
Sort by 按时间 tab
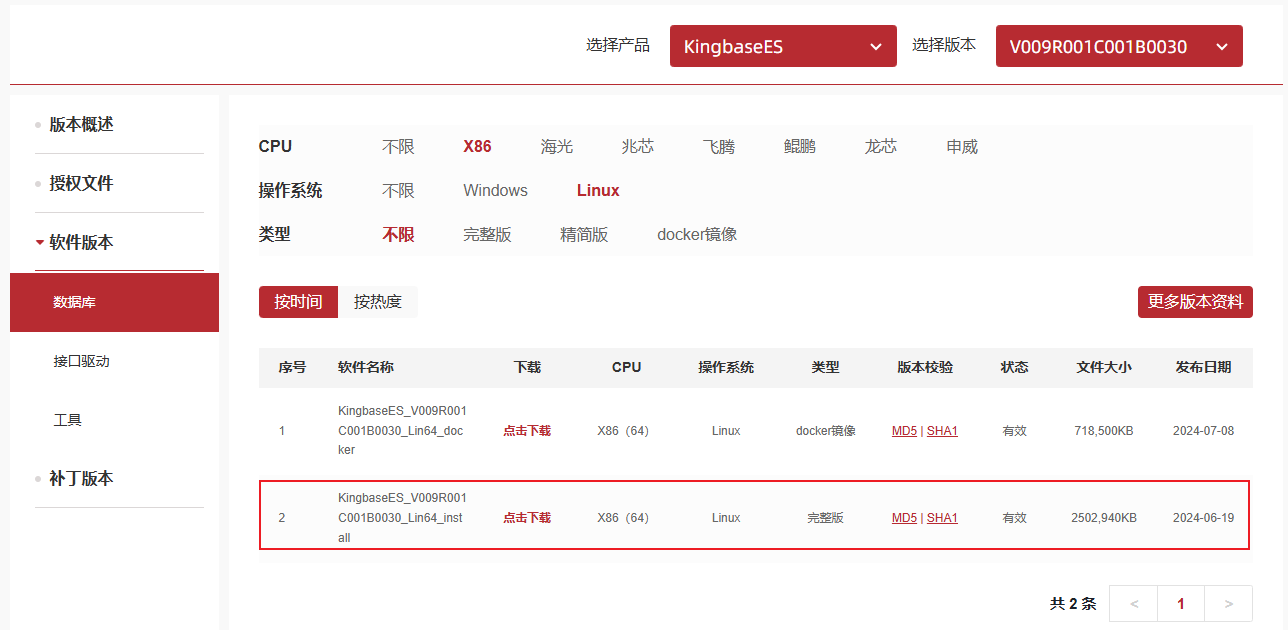click(298, 301)
